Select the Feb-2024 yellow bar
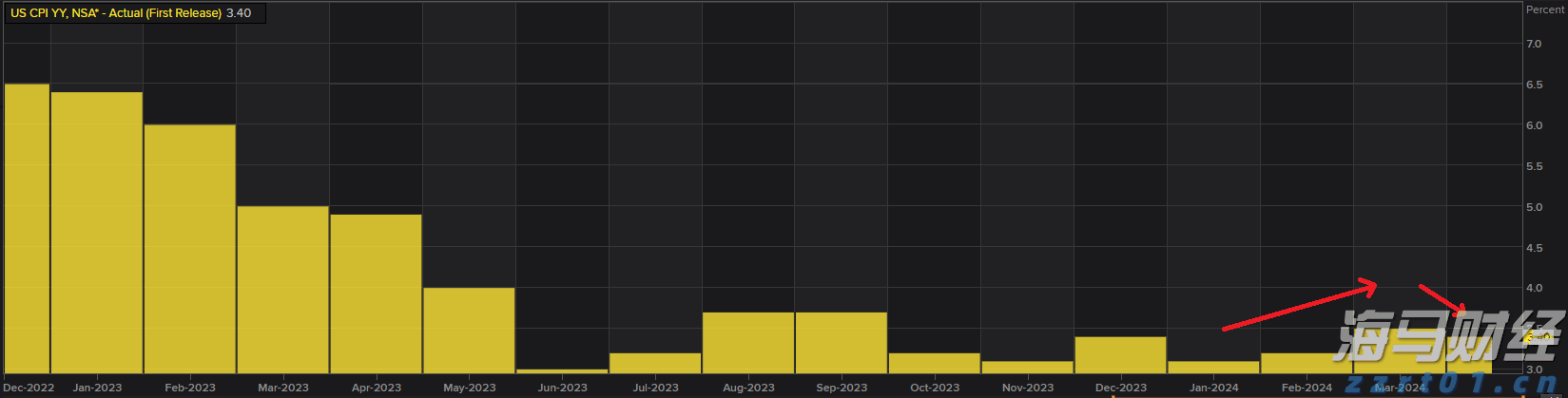The width and height of the screenshot is (1568, 398). tap(1307, 363)
